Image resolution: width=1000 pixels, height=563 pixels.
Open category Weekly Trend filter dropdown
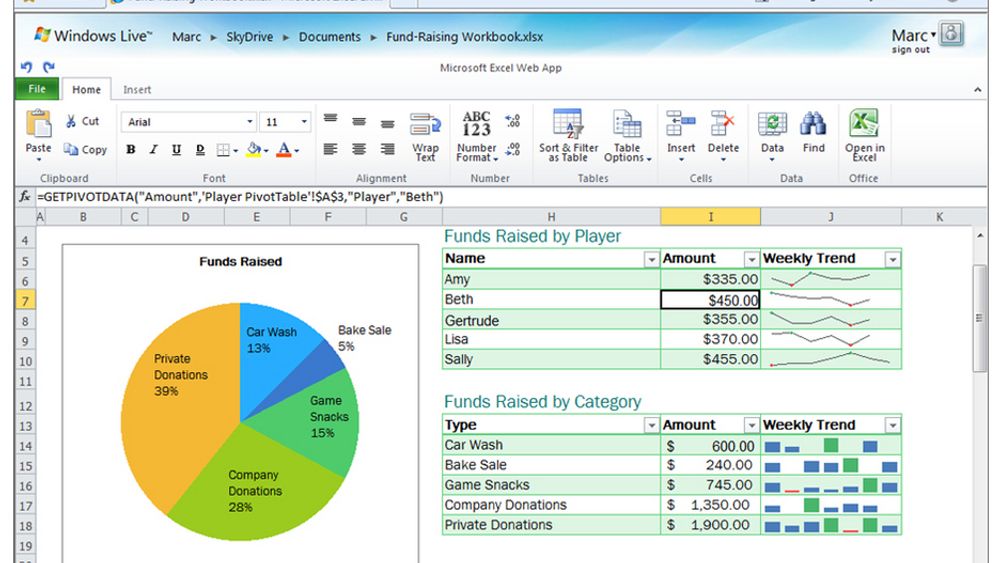(892, 426)
